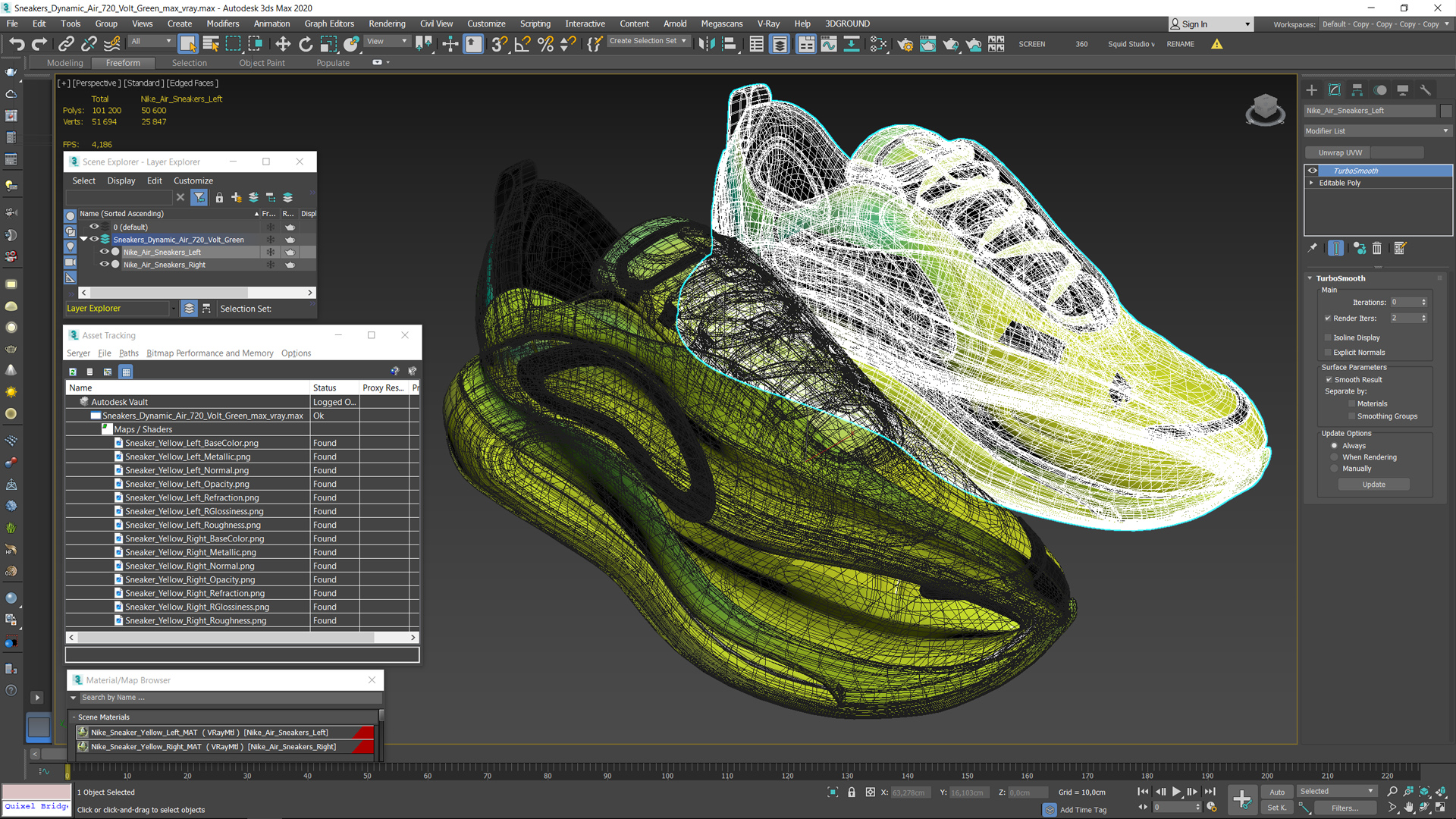Open the key Filters... button
The image size is (1456, 819).
pyautogui.click(x=1345, y=808)
